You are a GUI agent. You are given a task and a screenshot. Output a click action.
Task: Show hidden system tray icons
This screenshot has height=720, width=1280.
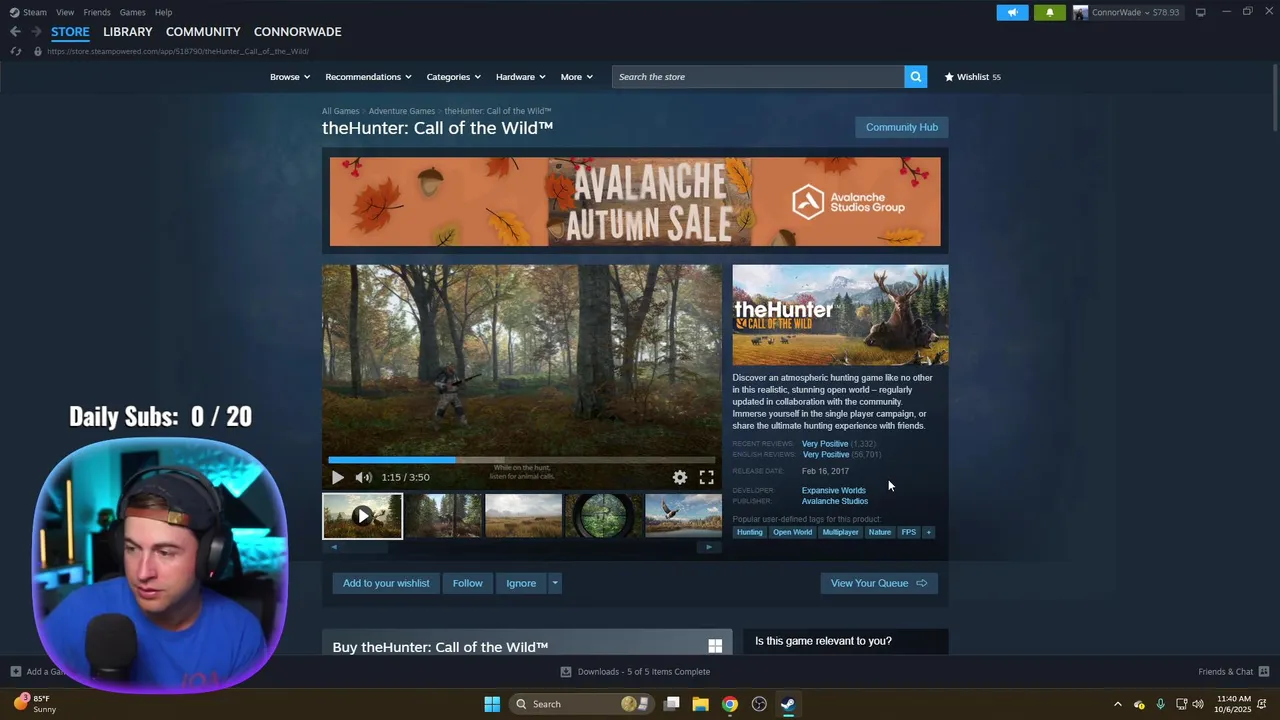1118,704
